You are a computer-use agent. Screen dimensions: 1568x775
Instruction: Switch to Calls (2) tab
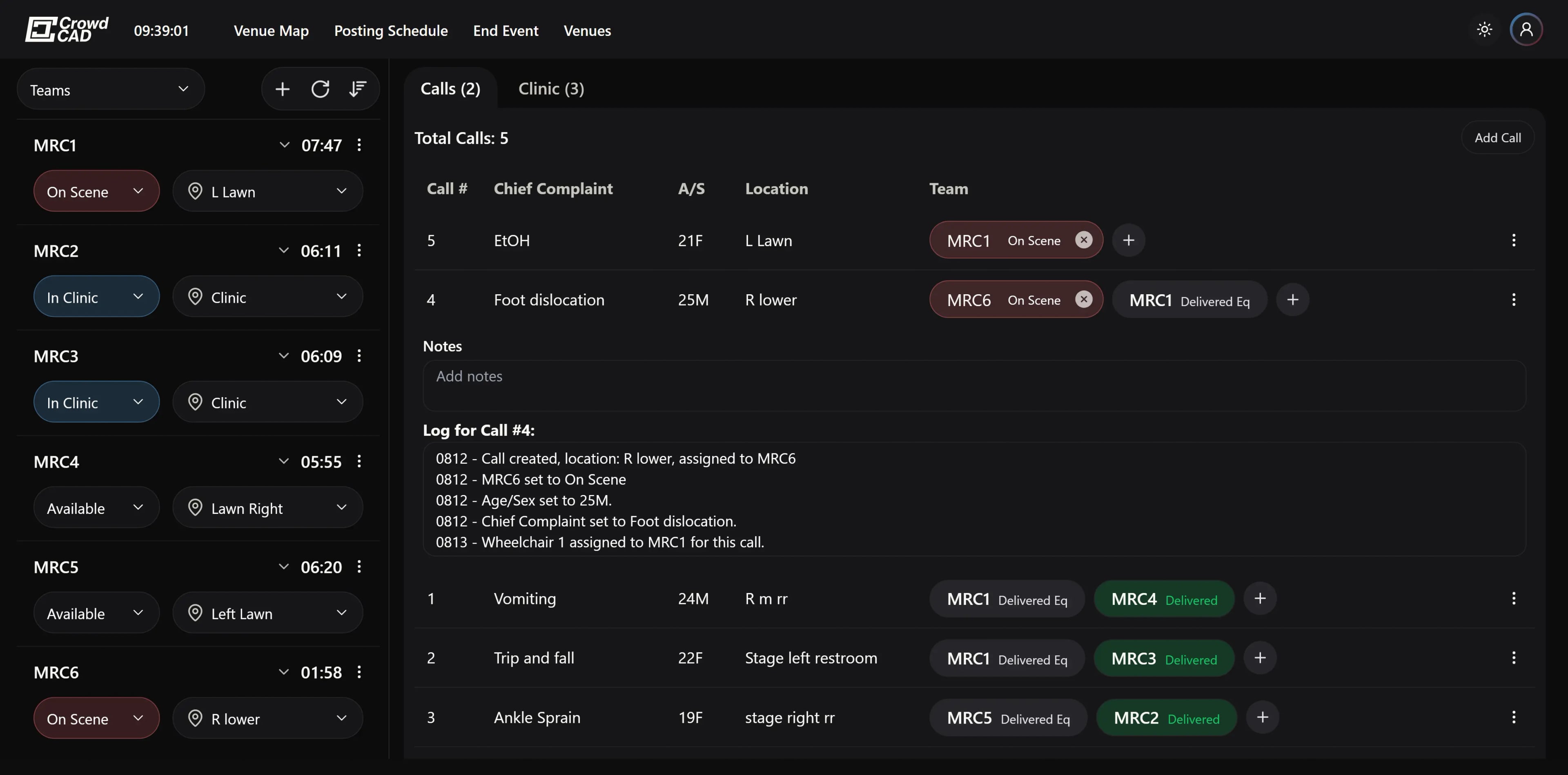pyautogui.click(x=450, y=89)
